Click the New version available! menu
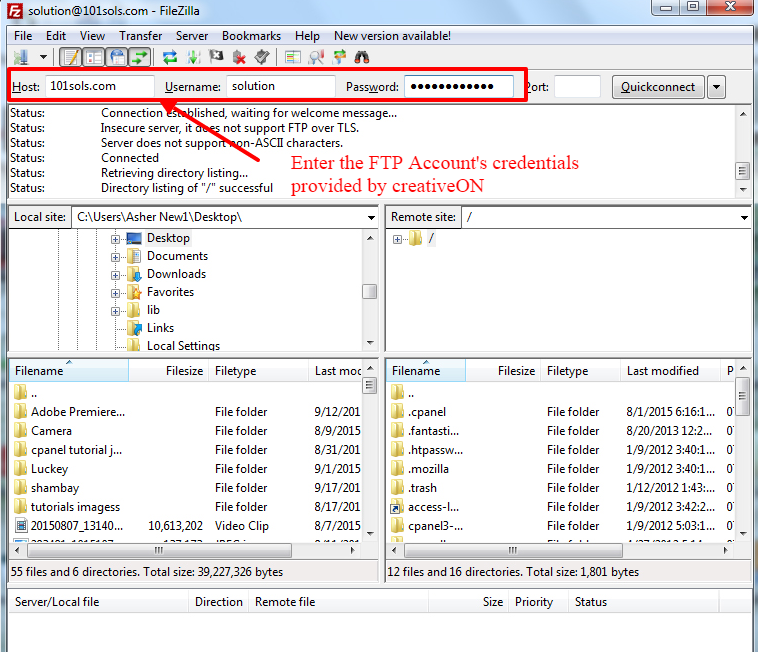Viewport: 758px width, 652px height. [x=393, y=36]
